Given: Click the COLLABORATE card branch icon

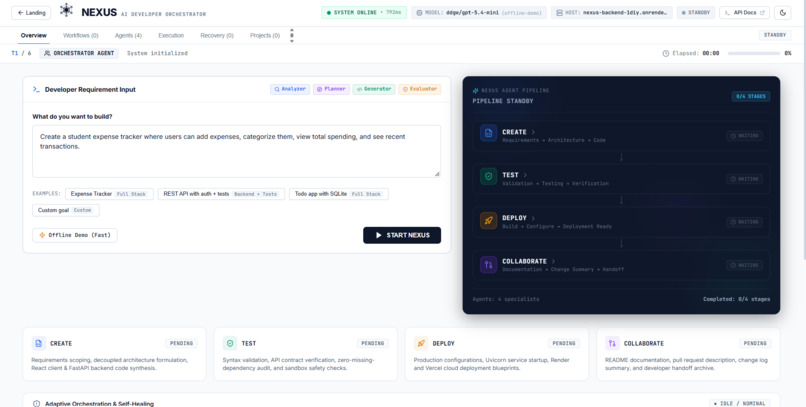Looking at the screenshot, I should click(612, 343).
